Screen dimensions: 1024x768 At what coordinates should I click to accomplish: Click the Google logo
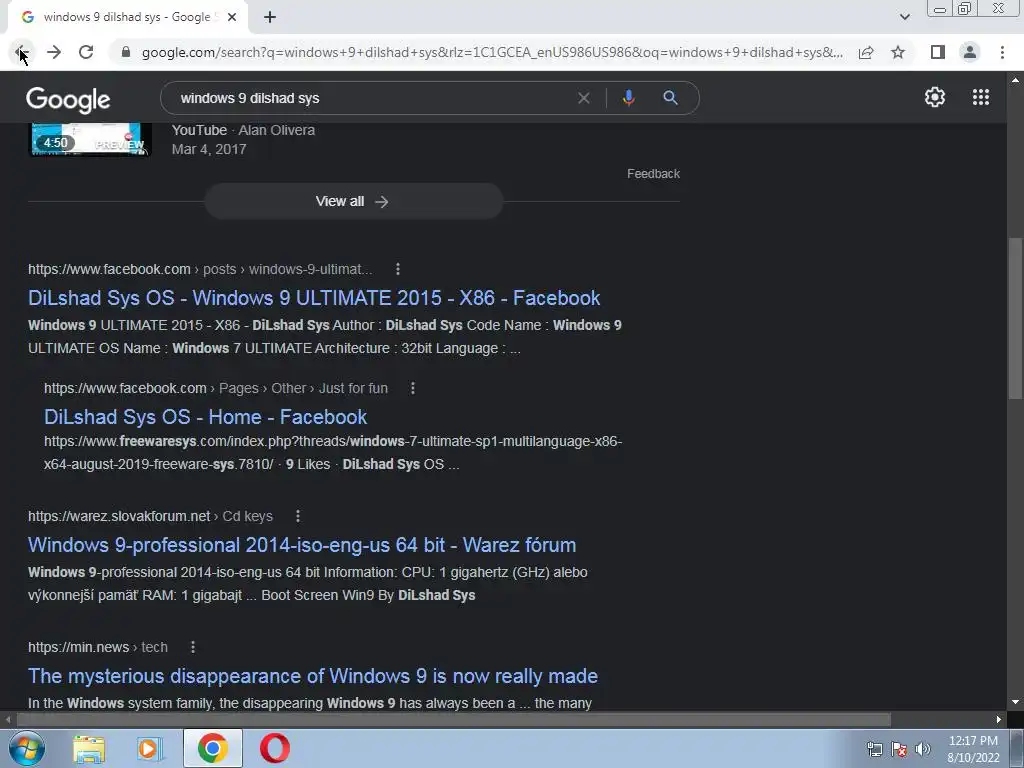click(x=68, y=99)
